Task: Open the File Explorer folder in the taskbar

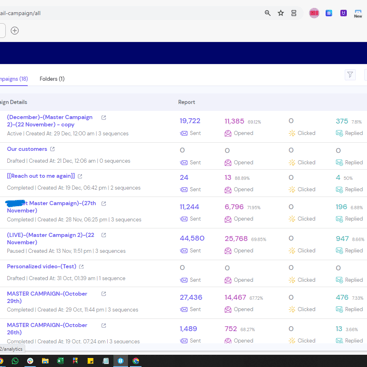Action: [45, 361]
